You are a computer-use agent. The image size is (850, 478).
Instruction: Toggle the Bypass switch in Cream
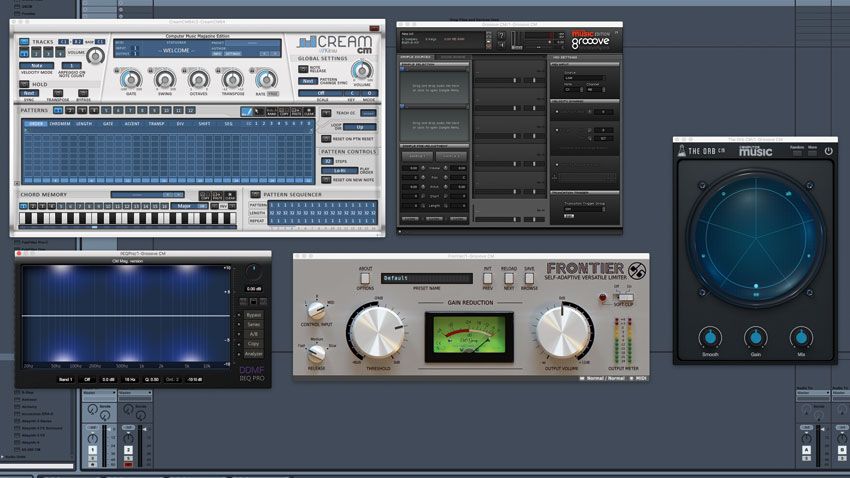click(x=83, y=93)
